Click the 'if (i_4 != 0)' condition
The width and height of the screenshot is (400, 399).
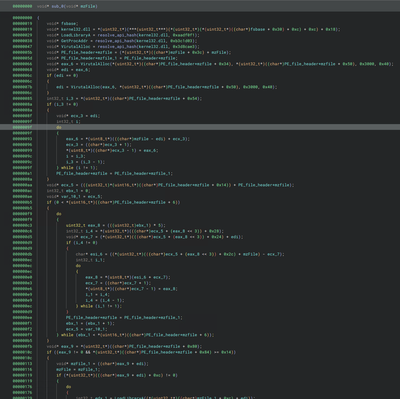tap(82, 243)
